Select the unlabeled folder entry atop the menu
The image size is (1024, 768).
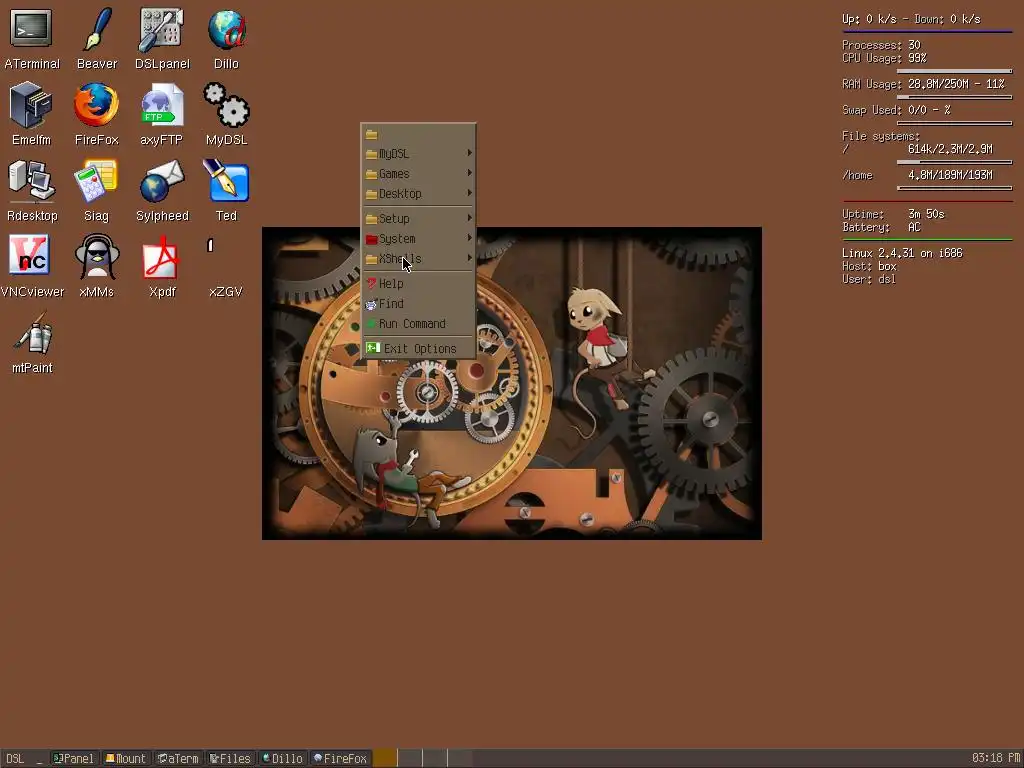coord(418,134)
